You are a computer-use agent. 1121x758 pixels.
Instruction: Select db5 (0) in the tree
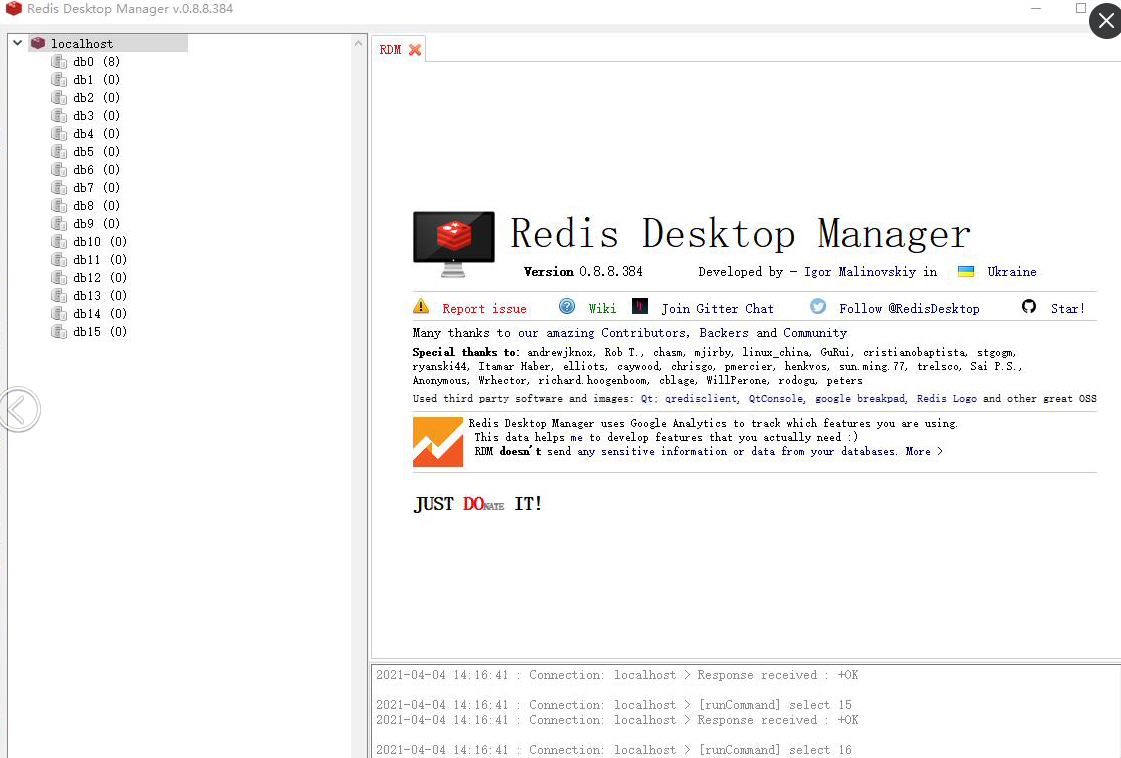[97, 152]
